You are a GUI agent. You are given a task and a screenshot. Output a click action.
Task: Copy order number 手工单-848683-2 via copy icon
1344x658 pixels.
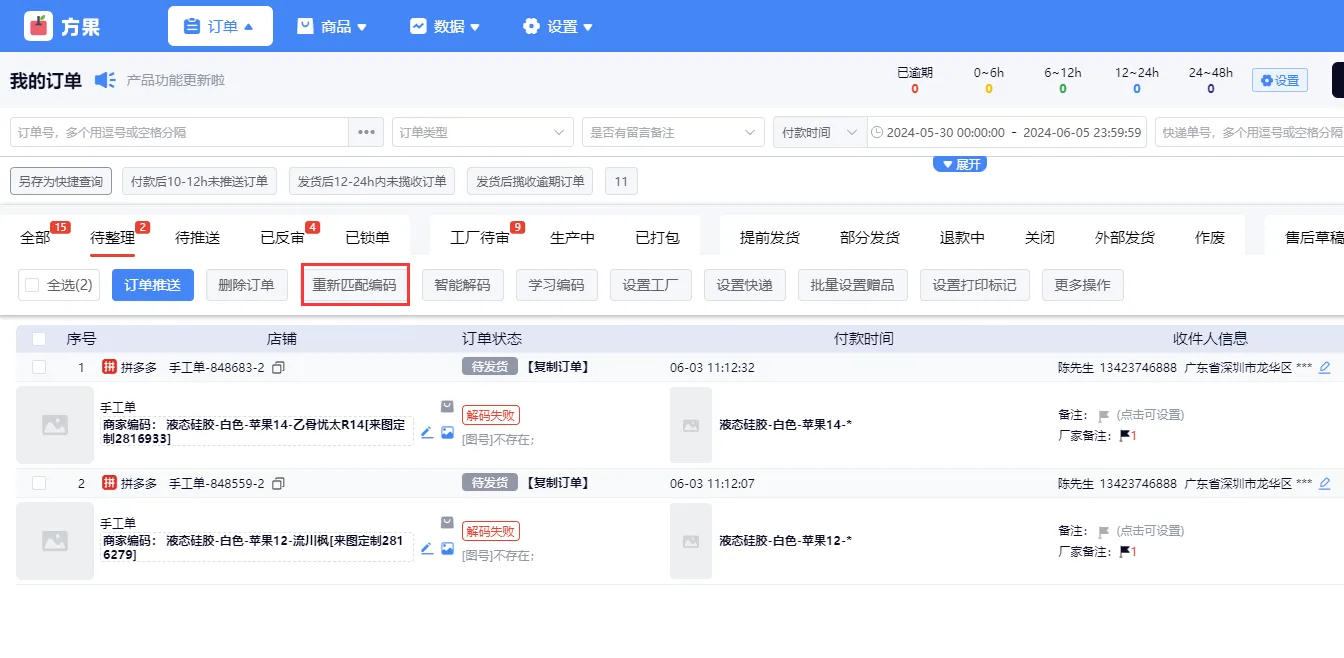(279, 368)
